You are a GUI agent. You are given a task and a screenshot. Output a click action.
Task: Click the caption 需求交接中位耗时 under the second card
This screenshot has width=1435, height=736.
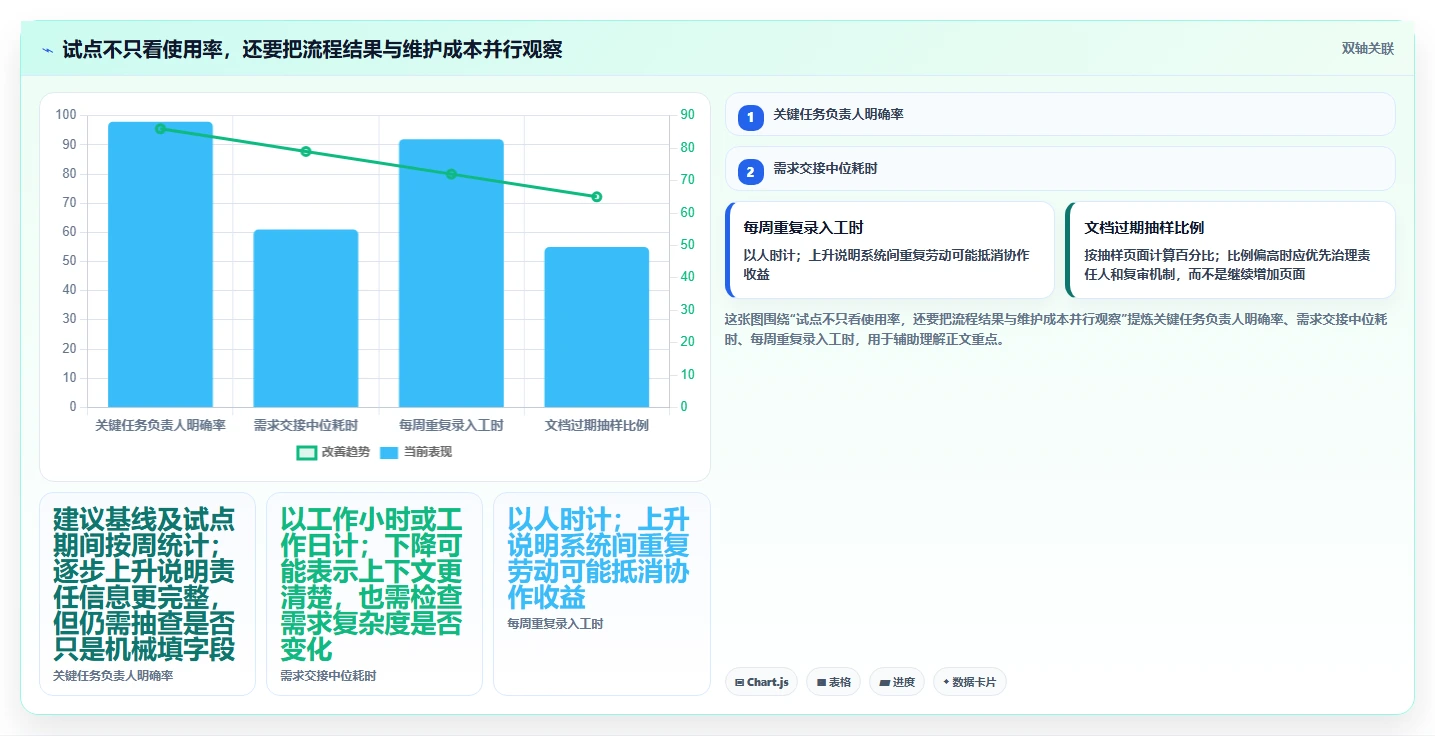click(328, 676)
